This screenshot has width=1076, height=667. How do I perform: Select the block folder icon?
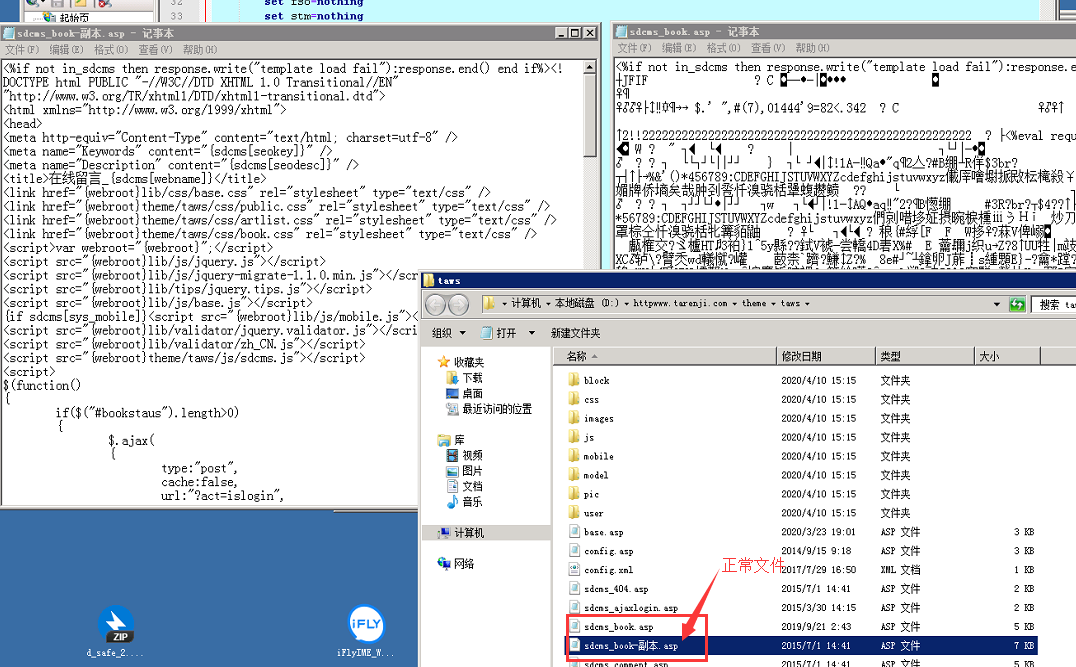pyautogui.click(x=574, y=379)
